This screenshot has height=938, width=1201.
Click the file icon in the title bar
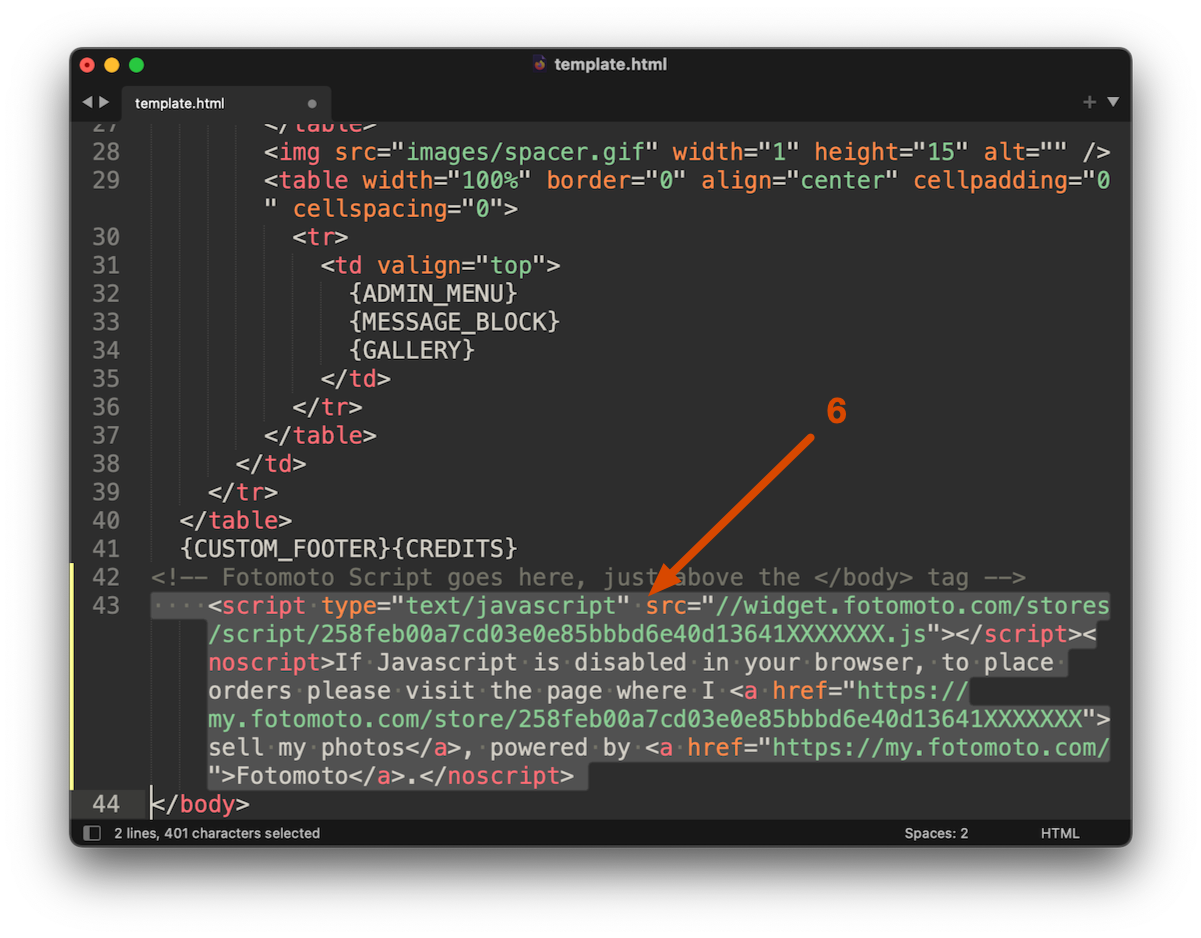(x=540, y=64)
